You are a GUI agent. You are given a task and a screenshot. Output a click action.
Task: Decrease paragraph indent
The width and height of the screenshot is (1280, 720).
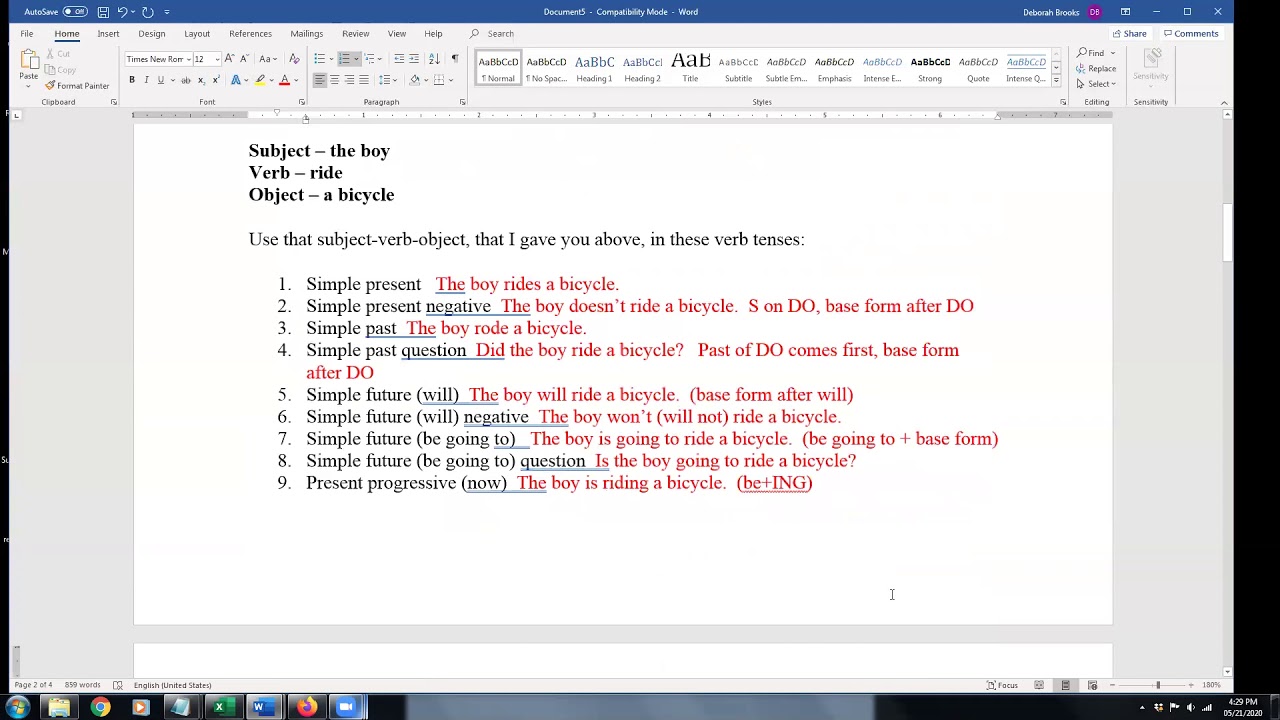tap(399, 59)
